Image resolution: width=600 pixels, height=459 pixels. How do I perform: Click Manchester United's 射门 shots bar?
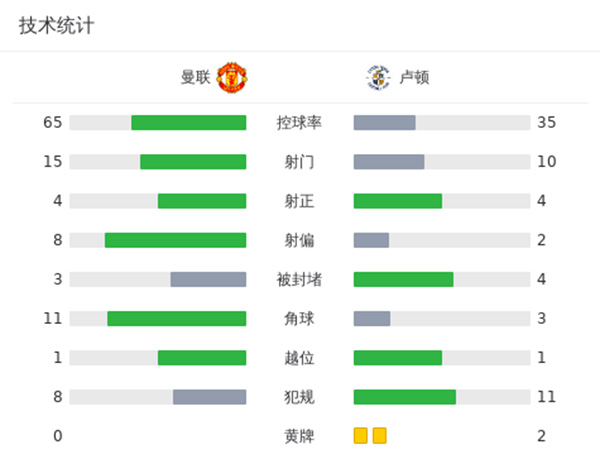pyautogui.click(x=193, y=162)
